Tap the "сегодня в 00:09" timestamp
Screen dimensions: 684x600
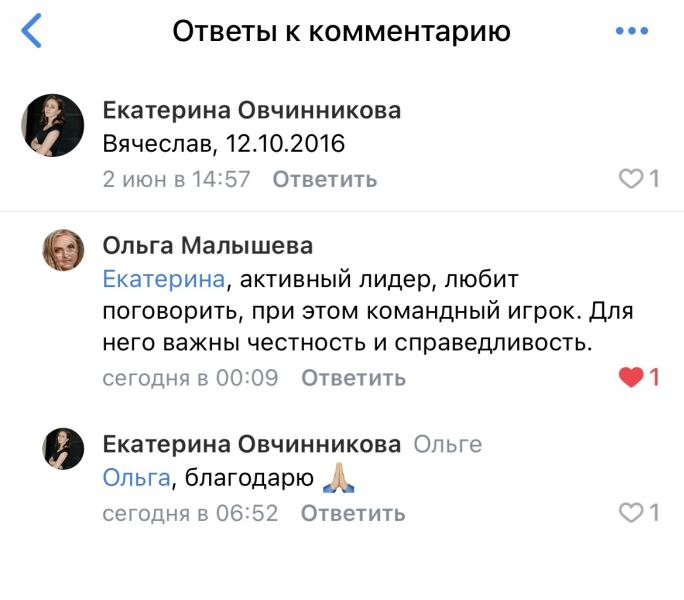tap(190, 378)
